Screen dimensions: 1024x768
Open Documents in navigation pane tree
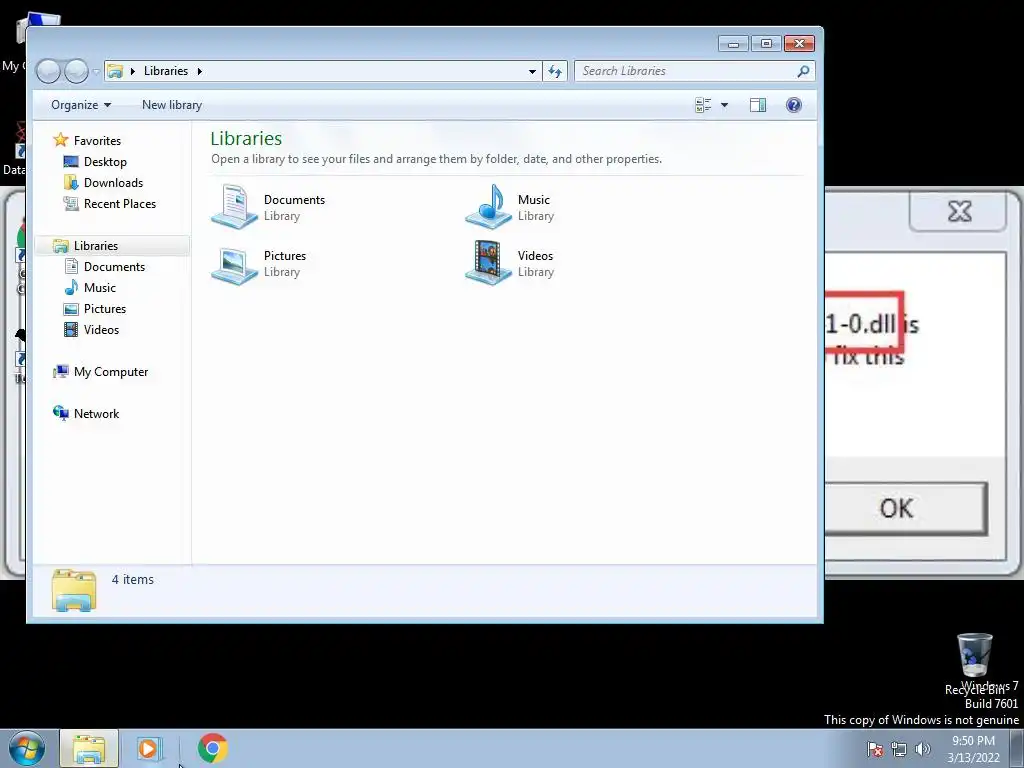tap(114, 266)
